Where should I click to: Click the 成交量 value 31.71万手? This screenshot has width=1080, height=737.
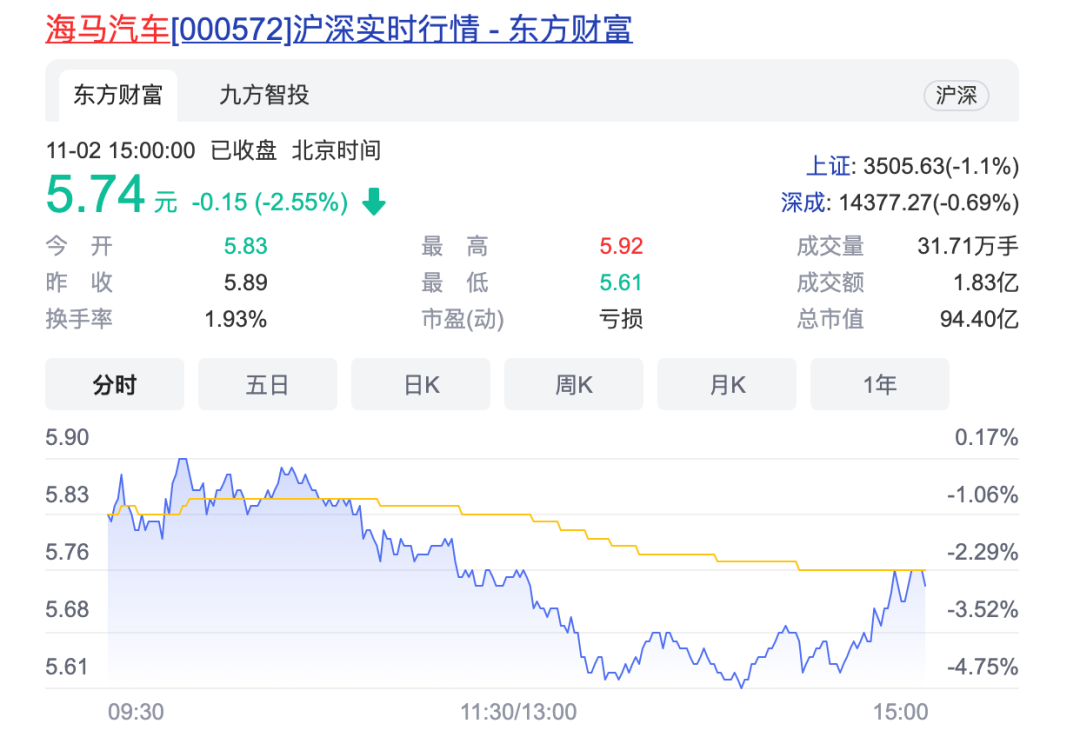tap(968, 246)
